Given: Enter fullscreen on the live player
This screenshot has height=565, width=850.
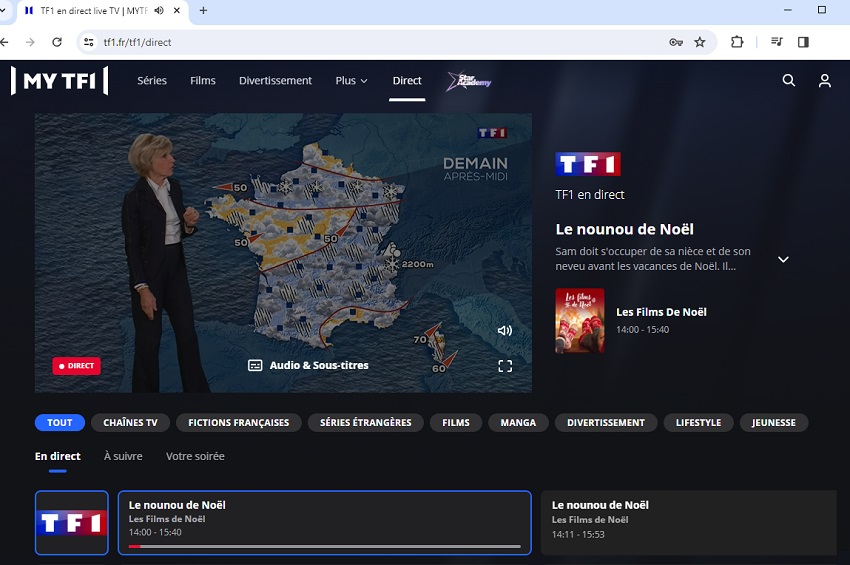Looking at the screenshot, I should (505, 366).
